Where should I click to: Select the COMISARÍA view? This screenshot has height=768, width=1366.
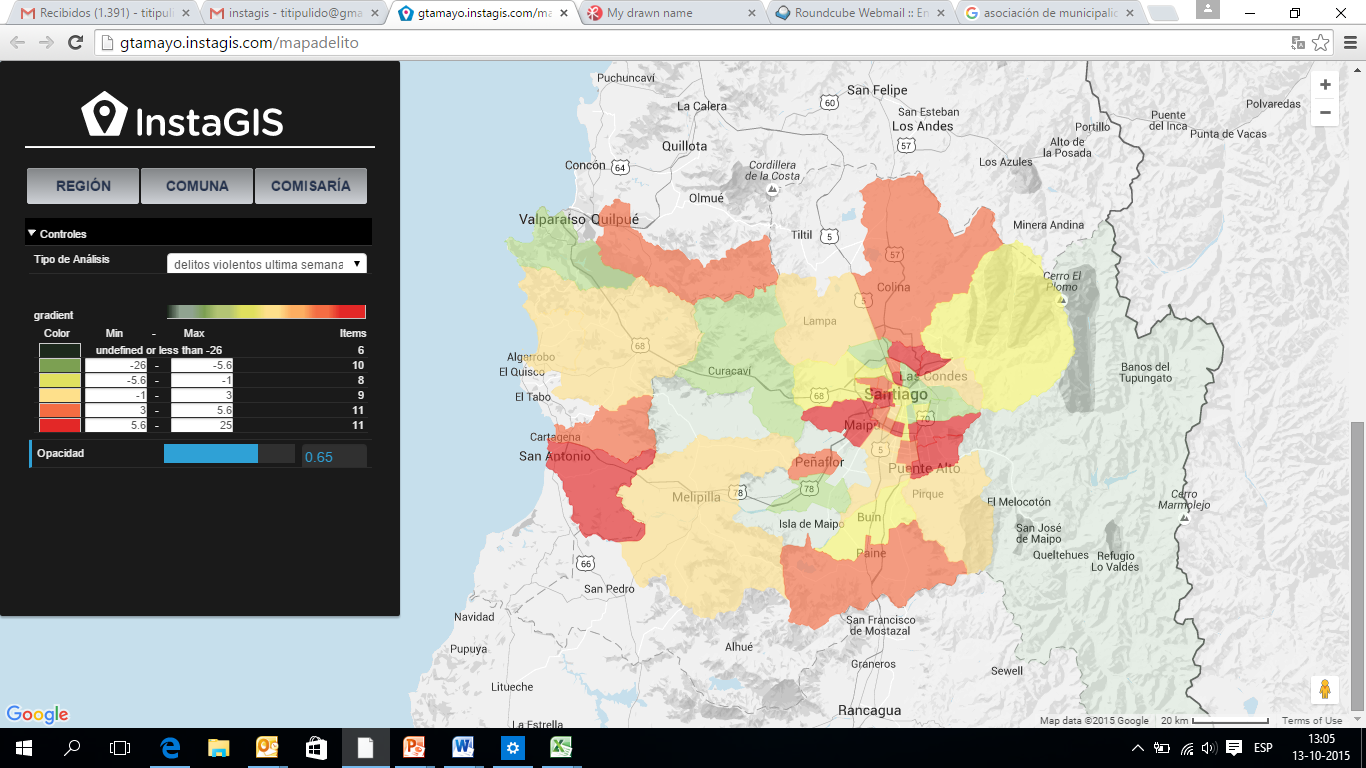(311, 185)
